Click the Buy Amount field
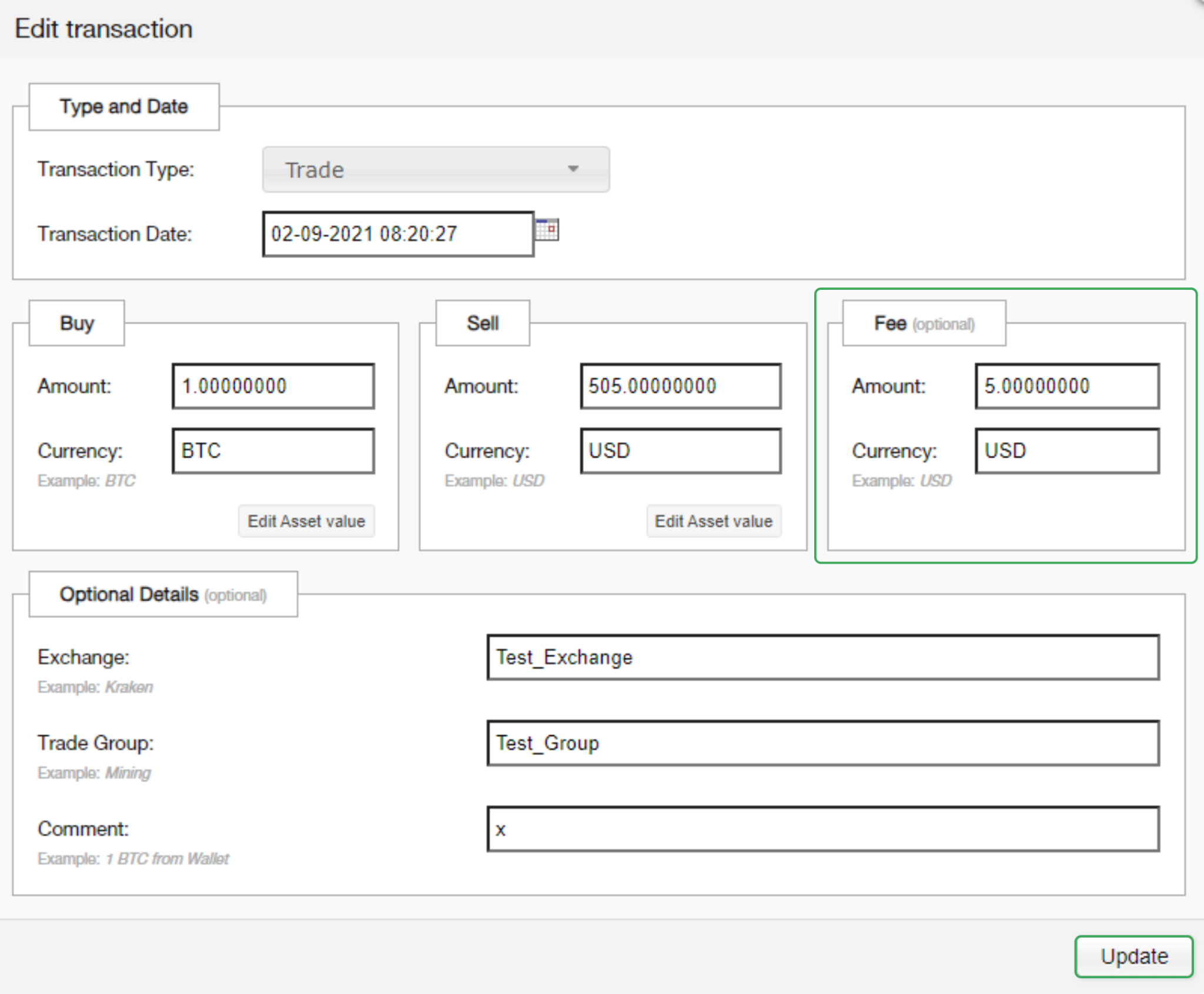1204x994 pixels. pos(273,386)
